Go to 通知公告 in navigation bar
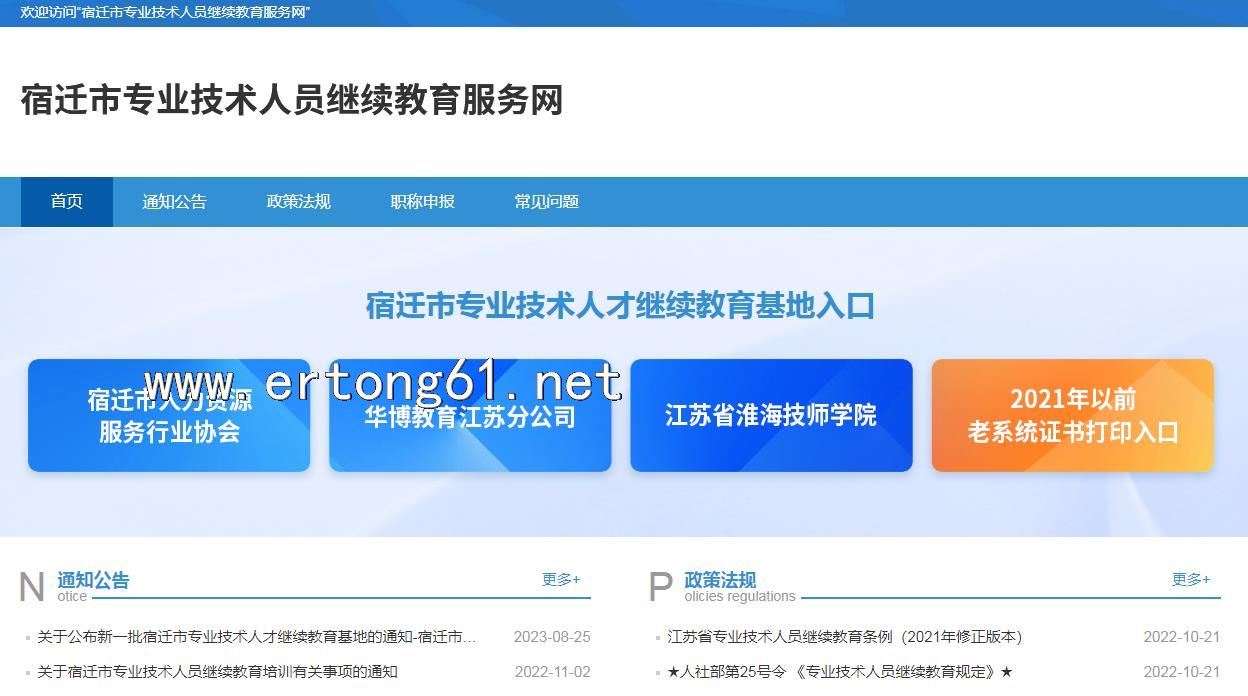Image resolution: width=1248 pixels, height=696 pixels. 174,202
